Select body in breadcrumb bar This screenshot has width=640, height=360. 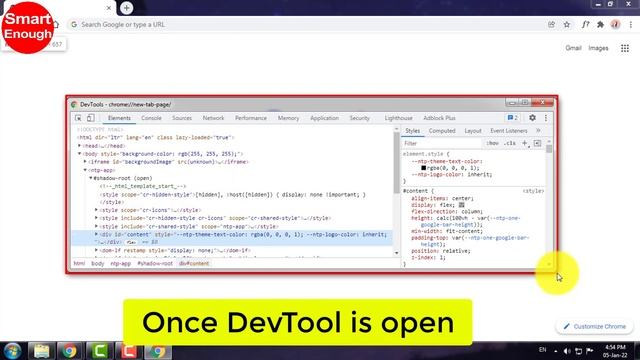pyautogui.click(x=98, y=263)
